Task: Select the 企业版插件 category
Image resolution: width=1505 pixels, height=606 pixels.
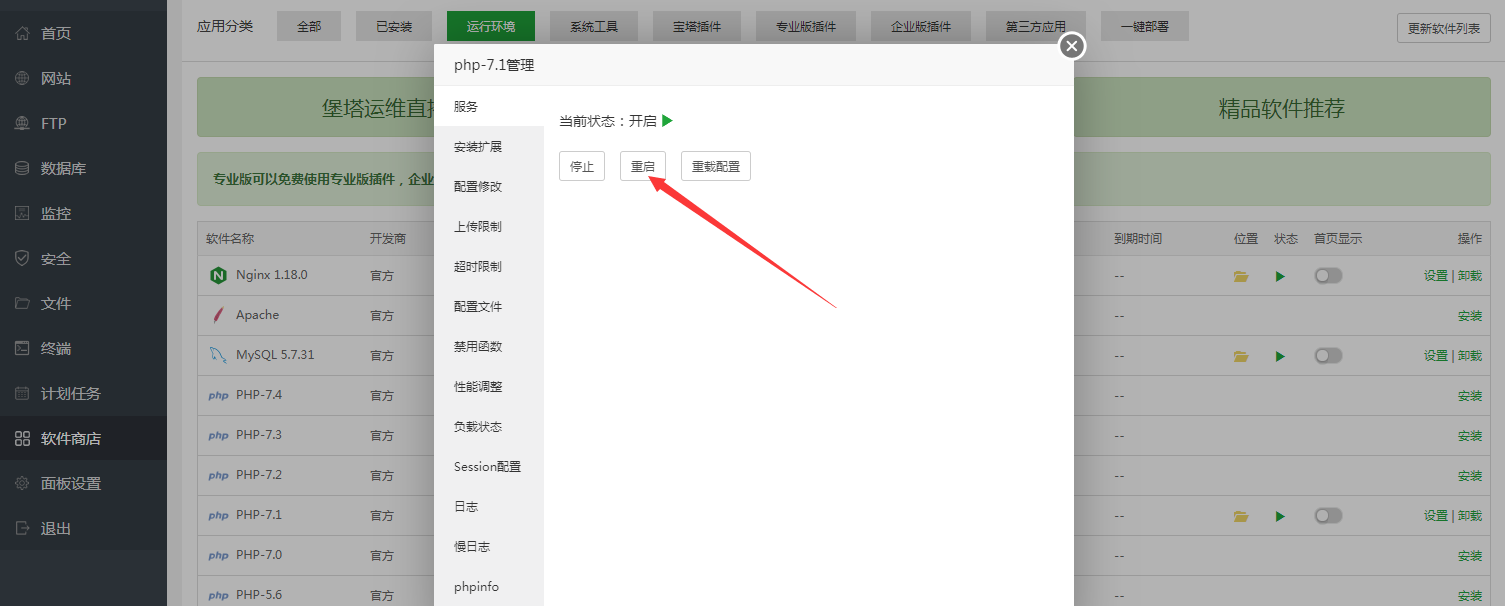Action: (921, 27)
